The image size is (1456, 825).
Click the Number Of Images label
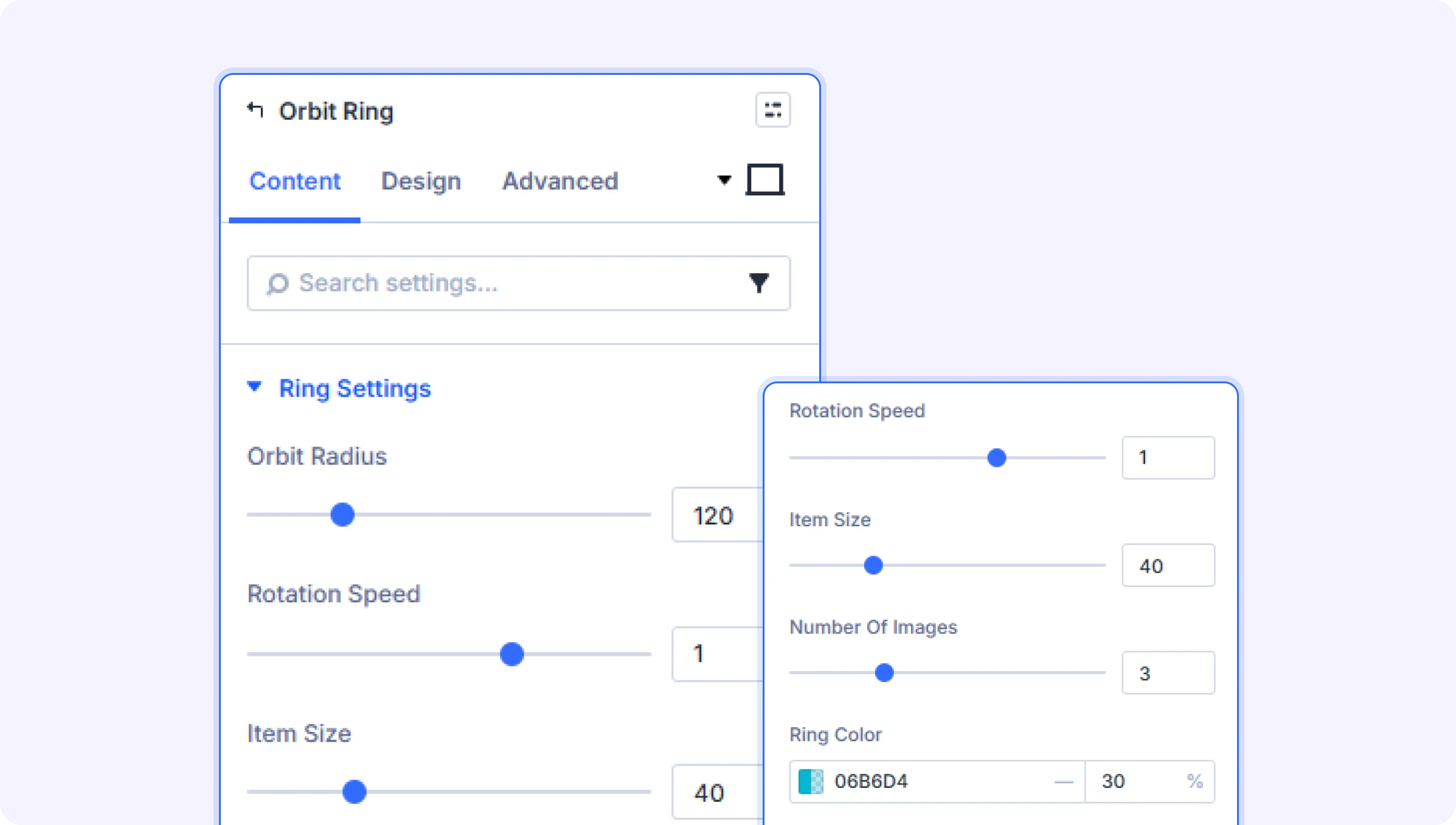pos(873,627)
